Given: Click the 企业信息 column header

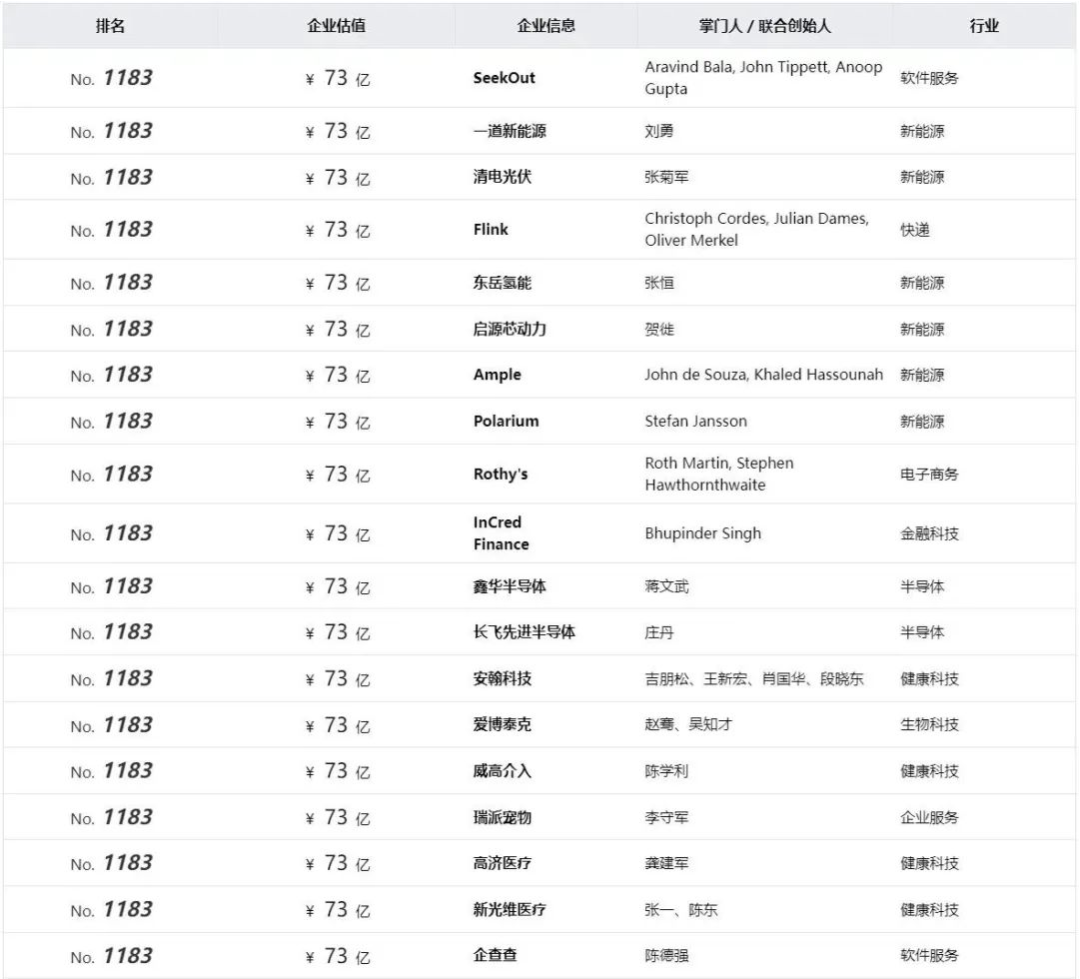Looking at the screenshot, I should pyautogui.click(x=546, y=26).
